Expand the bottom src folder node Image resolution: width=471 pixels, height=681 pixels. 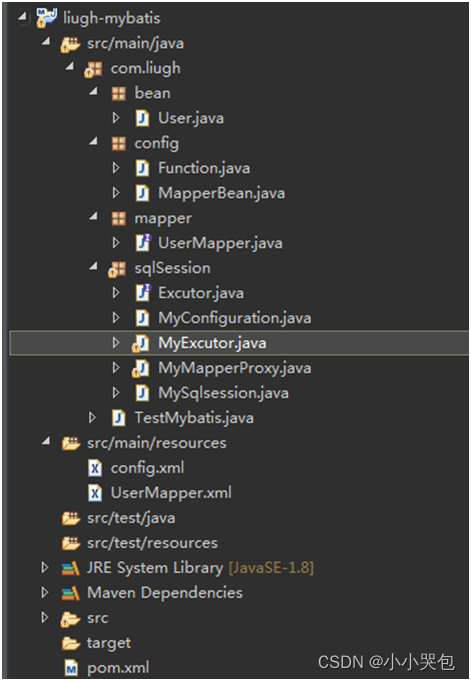click(x=45, y=618)
